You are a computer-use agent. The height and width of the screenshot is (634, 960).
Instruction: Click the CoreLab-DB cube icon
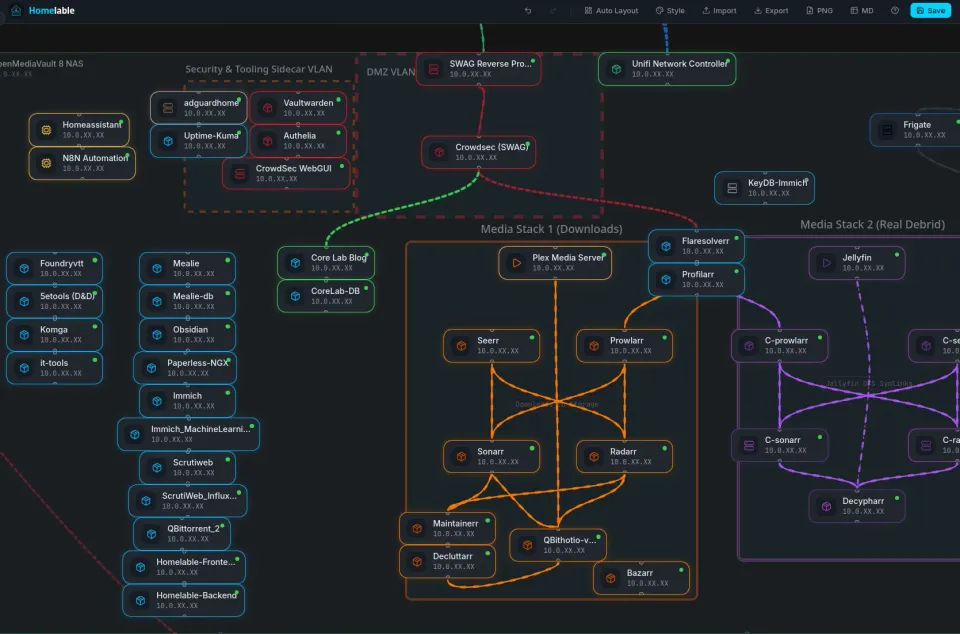(295, 296)
